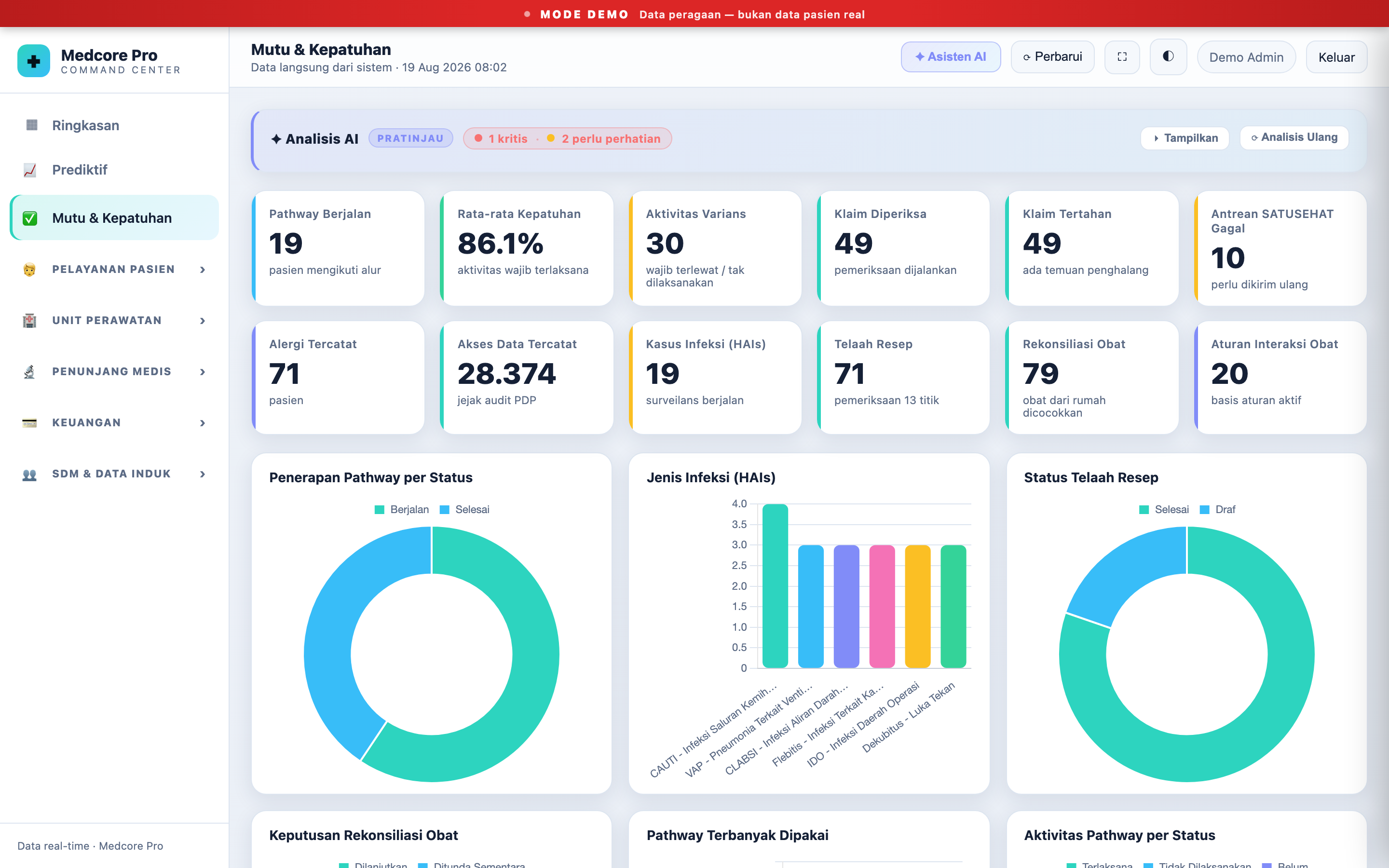Toggle Berjalan legend in Penerapan Pathway chart
This screenshot has height=868, width=1389.
(x=402, y=510)
